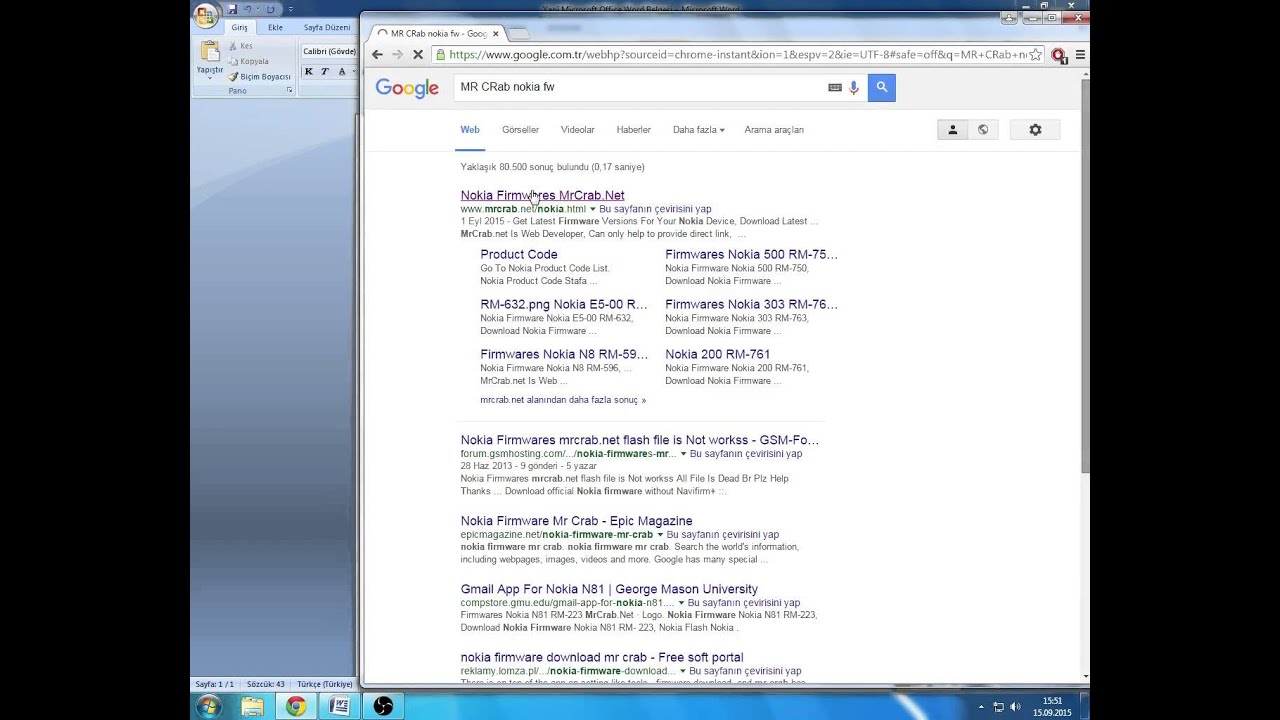Click the Word Office button orb
The height and width of the screenshot is (720, 1280).
point(206,14)
